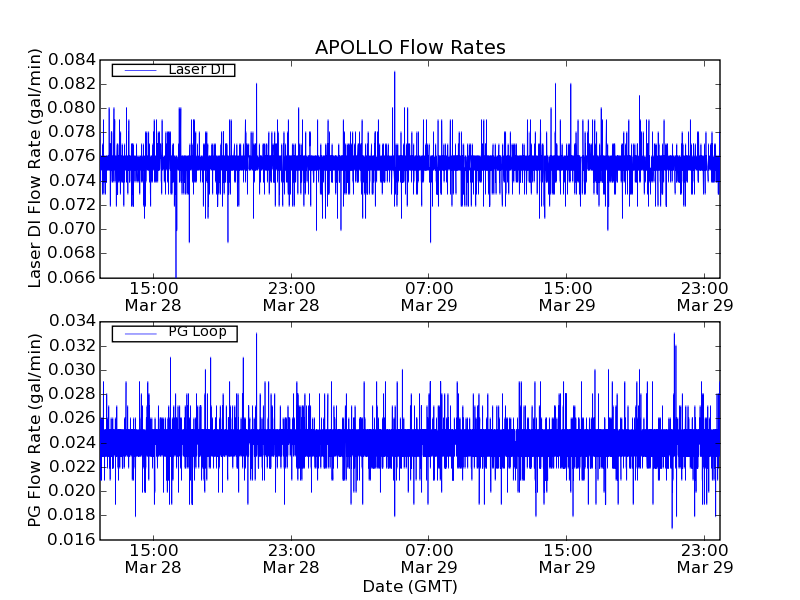This screenshot has height=600, width=800.
Task: Click bottom plot's first 15:00 Mar 28 label
Action: (x=152, y=558)
